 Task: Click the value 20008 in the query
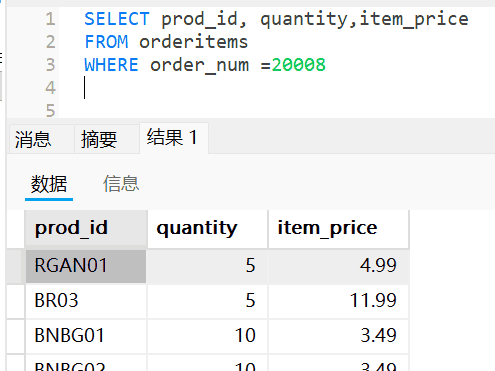299,65
